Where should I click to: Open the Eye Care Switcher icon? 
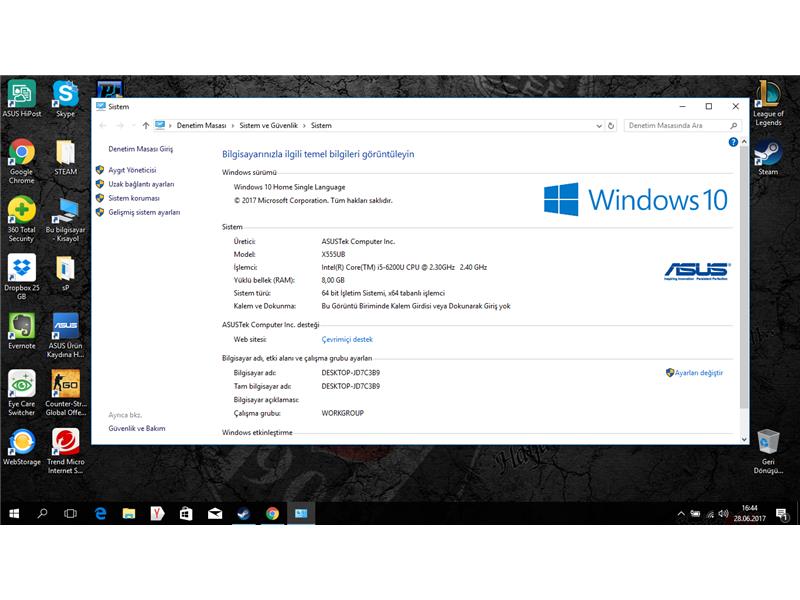(21, 393)
